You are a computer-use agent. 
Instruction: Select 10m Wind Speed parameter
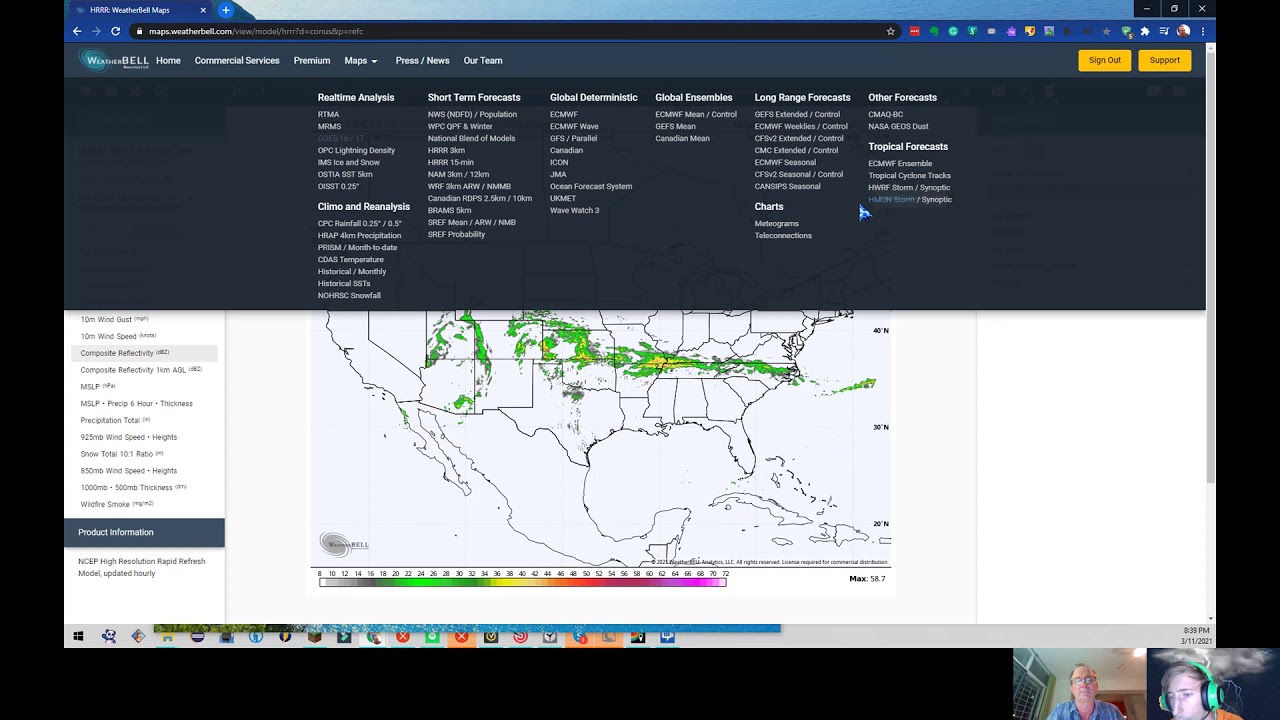click(x=118, y=336)
